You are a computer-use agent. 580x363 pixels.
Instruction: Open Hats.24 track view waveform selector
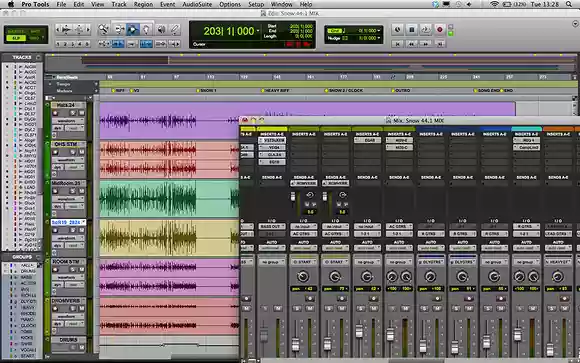tap(68, 121)
